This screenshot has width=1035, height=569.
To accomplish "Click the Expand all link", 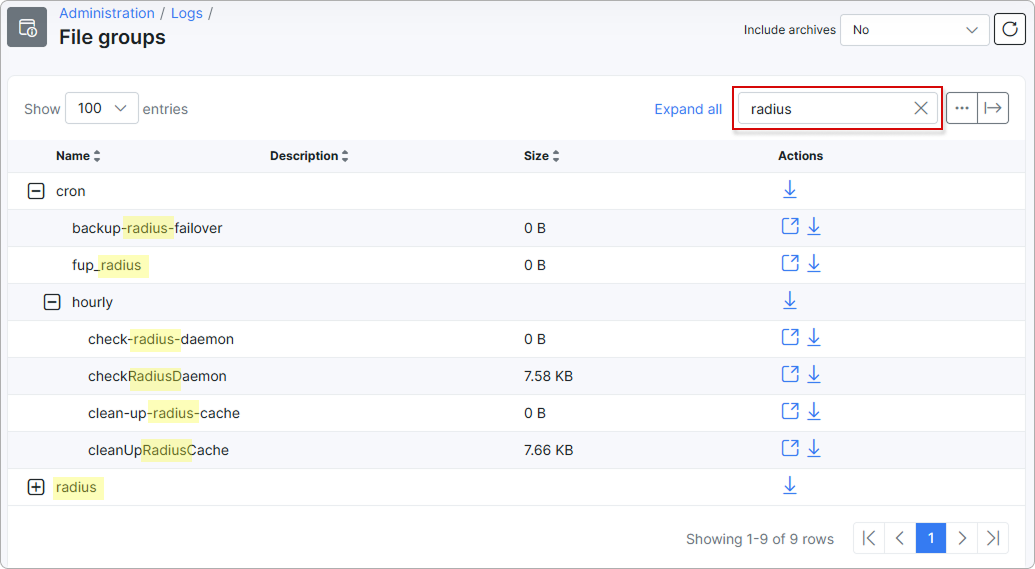I will click(688, 109).
